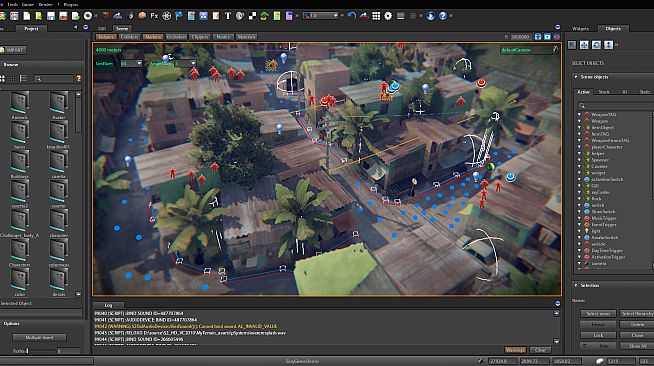Screen dimensions: 654x366
Task: Toggle the Clippers viewport filter
Action: 200,37
